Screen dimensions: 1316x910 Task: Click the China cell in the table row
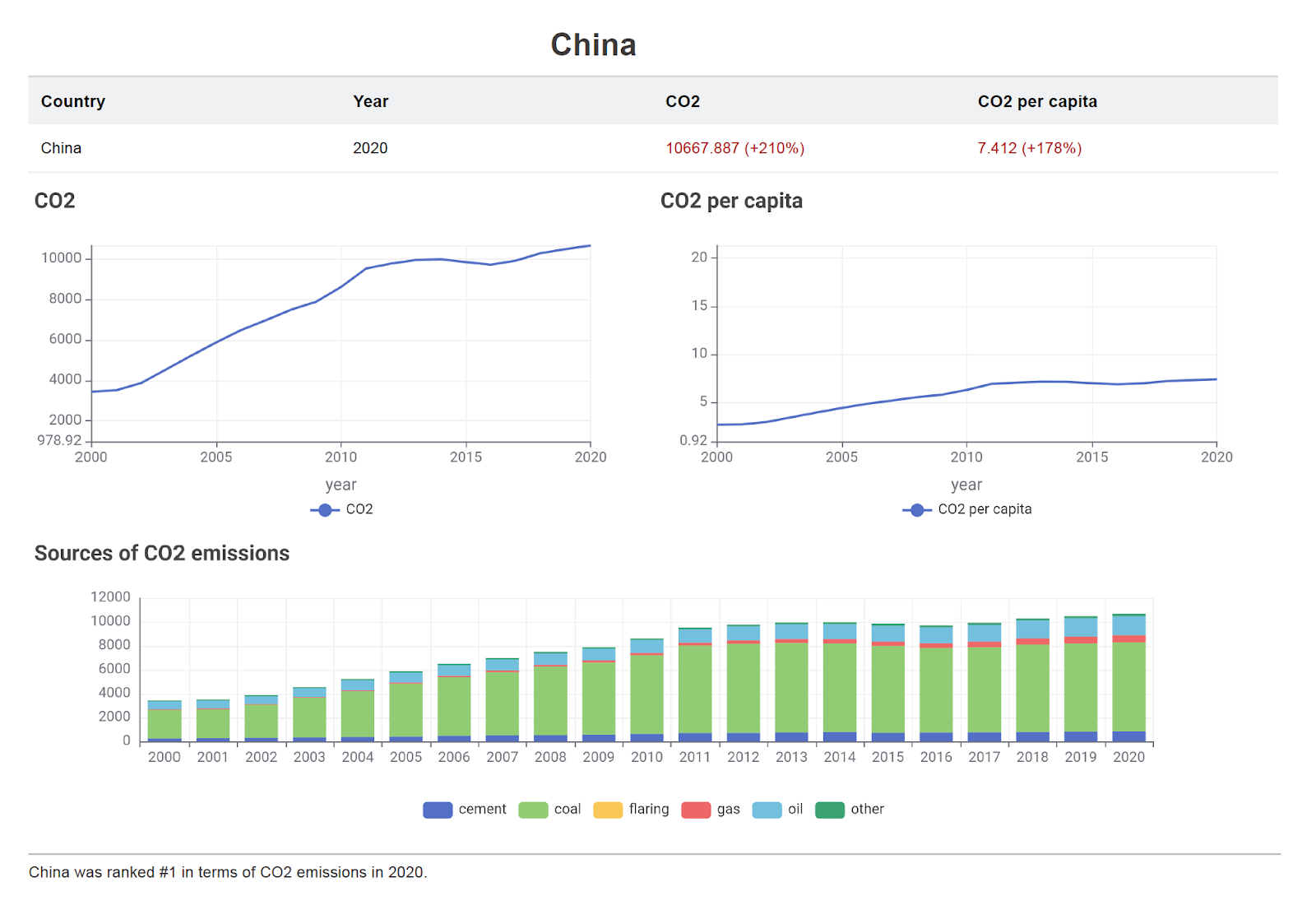click(61, 148)
